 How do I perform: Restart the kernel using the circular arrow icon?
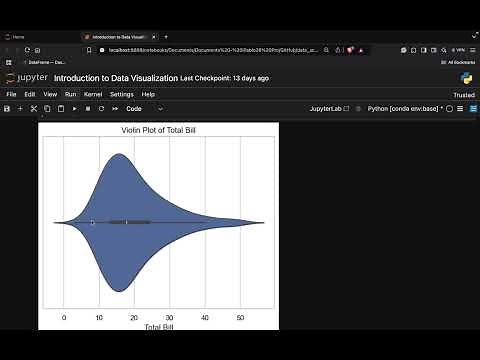click(x=101, y=109)
